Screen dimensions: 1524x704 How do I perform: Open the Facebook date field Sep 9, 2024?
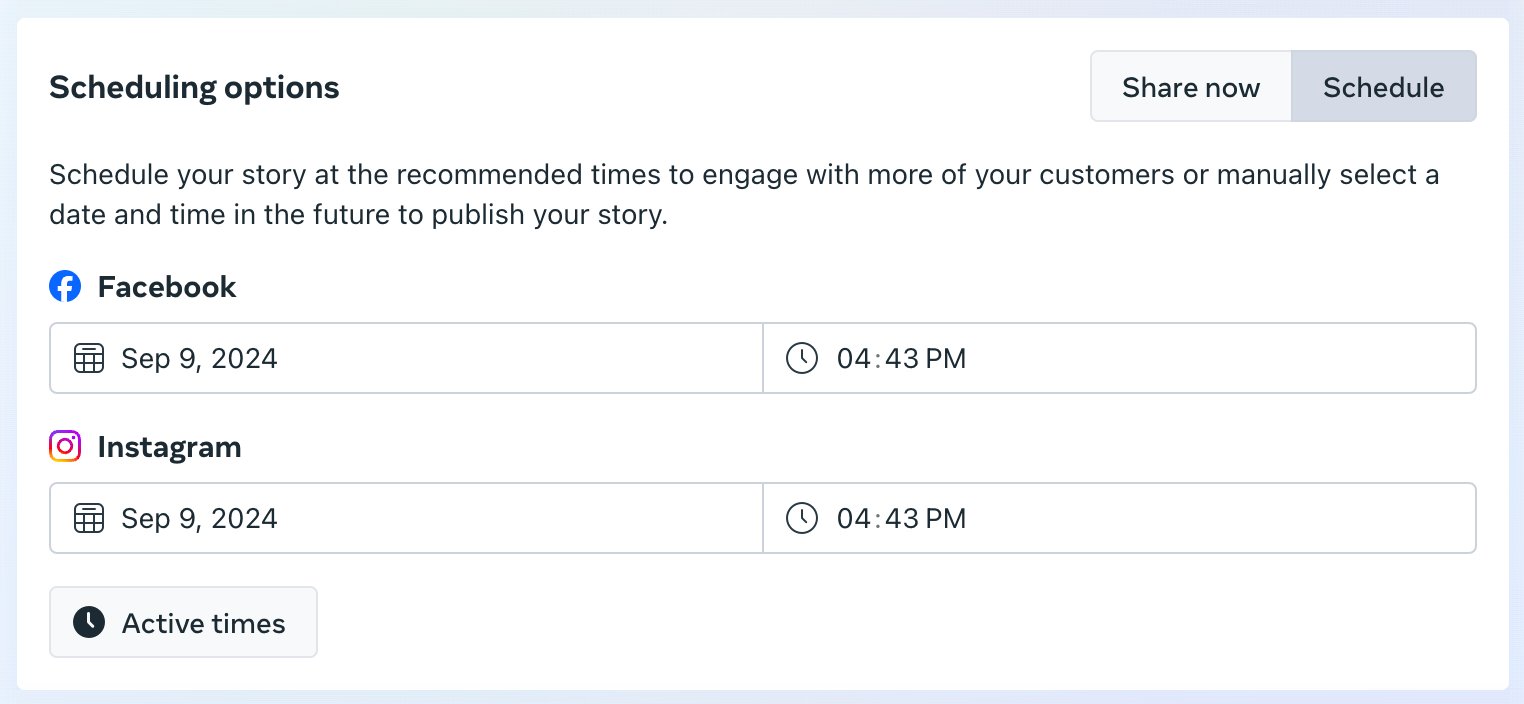pyautogui.click(x=406, y=358)
